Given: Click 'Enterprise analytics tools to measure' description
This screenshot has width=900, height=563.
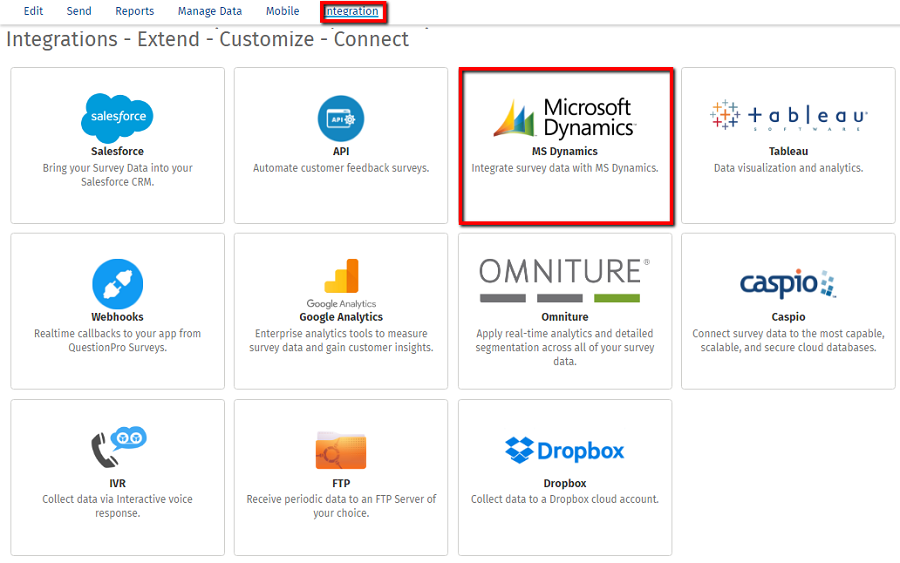Looking at the screenshot, I should click(341, 340).
